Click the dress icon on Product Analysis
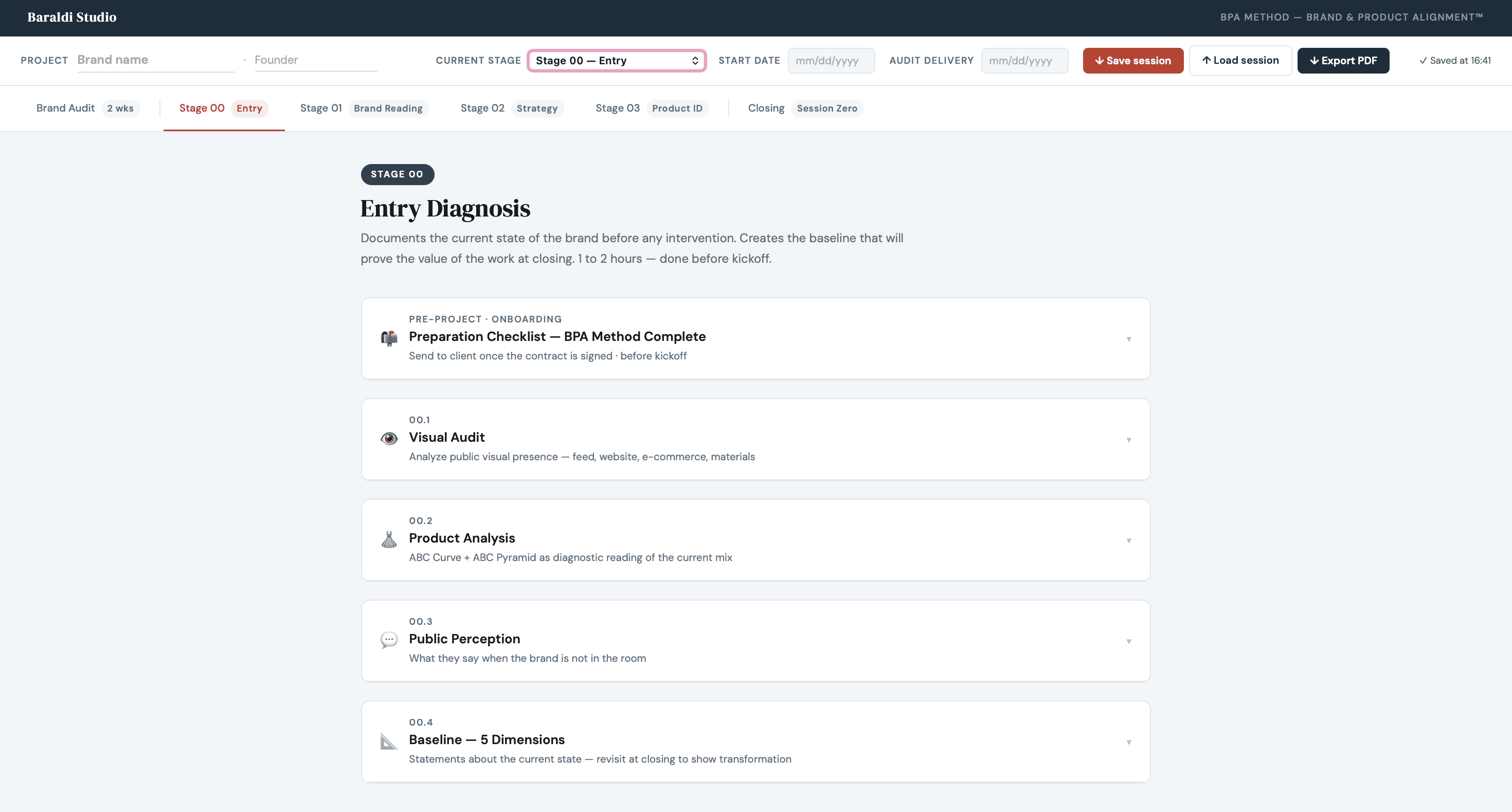 pyautogui.click(x=389, y=539)
